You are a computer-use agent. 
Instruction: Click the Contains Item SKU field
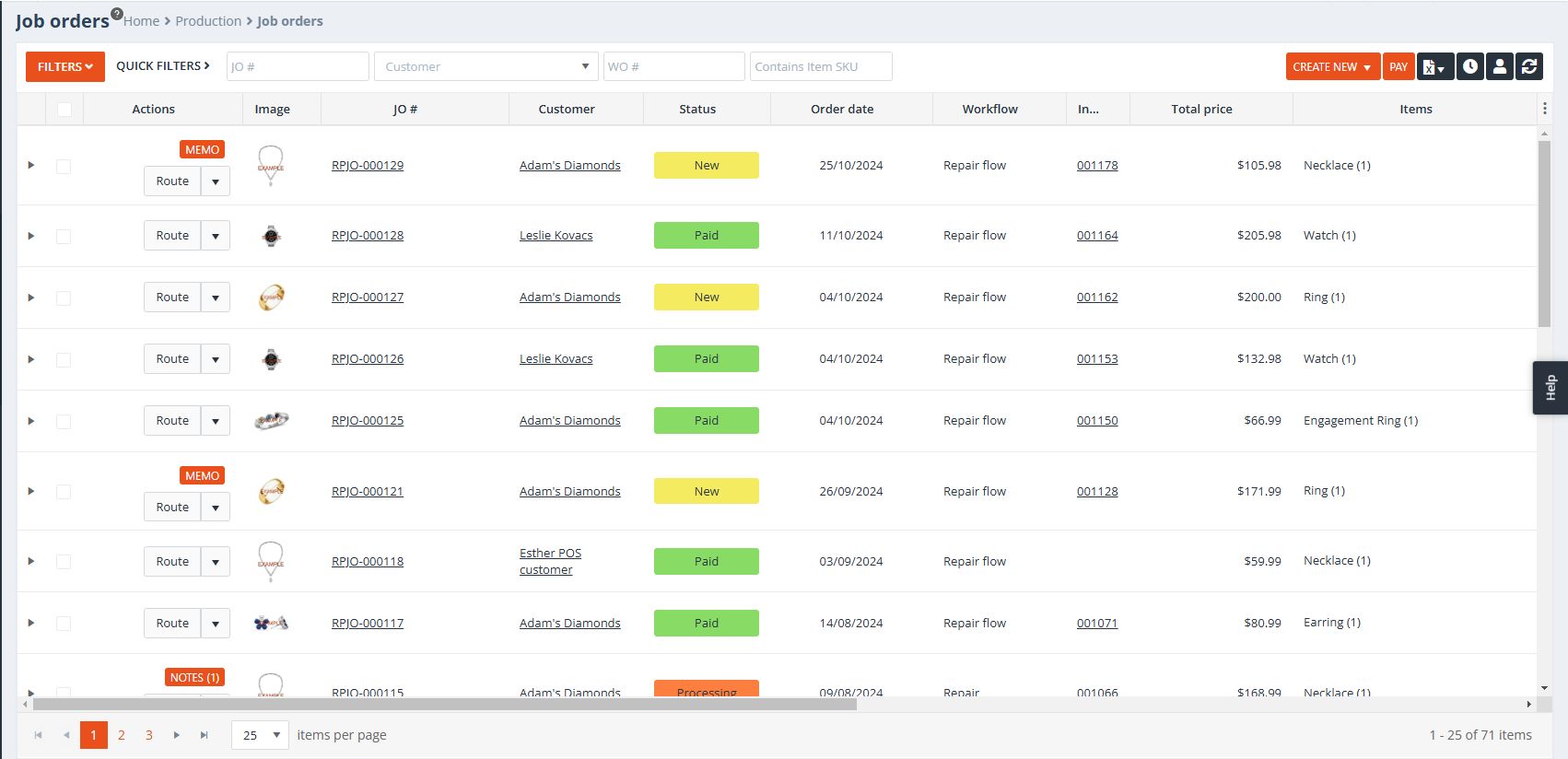(x=820, y=66)
